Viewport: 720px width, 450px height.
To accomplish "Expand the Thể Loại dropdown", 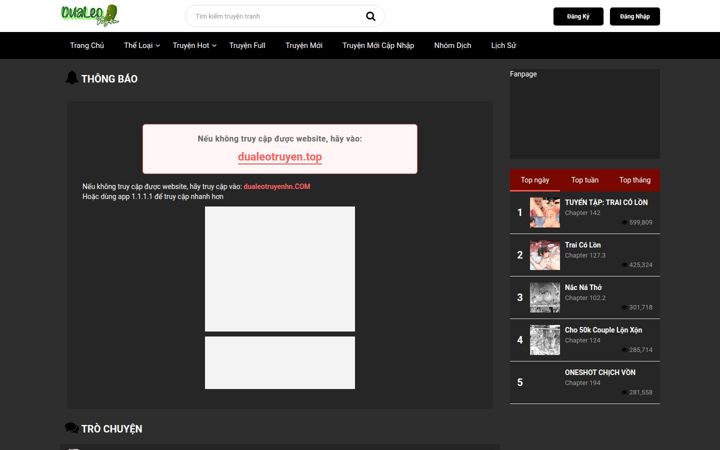I will point(141,45).
